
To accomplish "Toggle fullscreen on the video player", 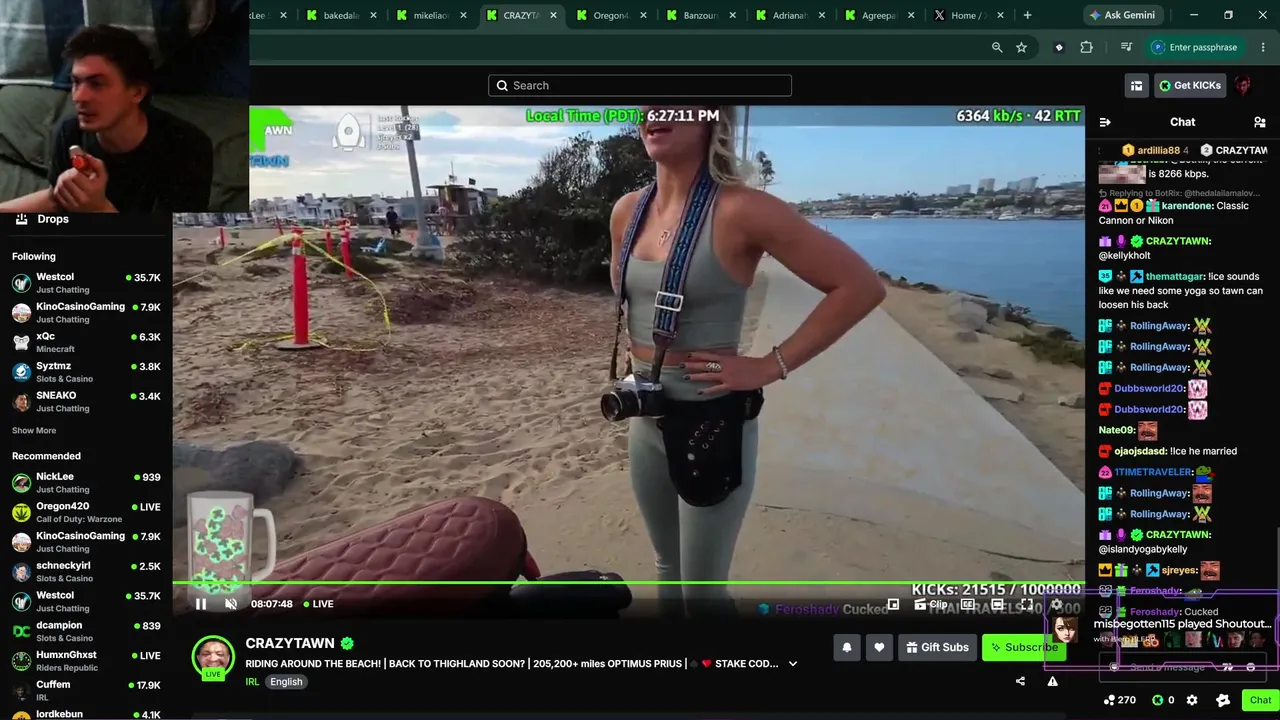I will pyautogui.click(x=1027, y=604).
